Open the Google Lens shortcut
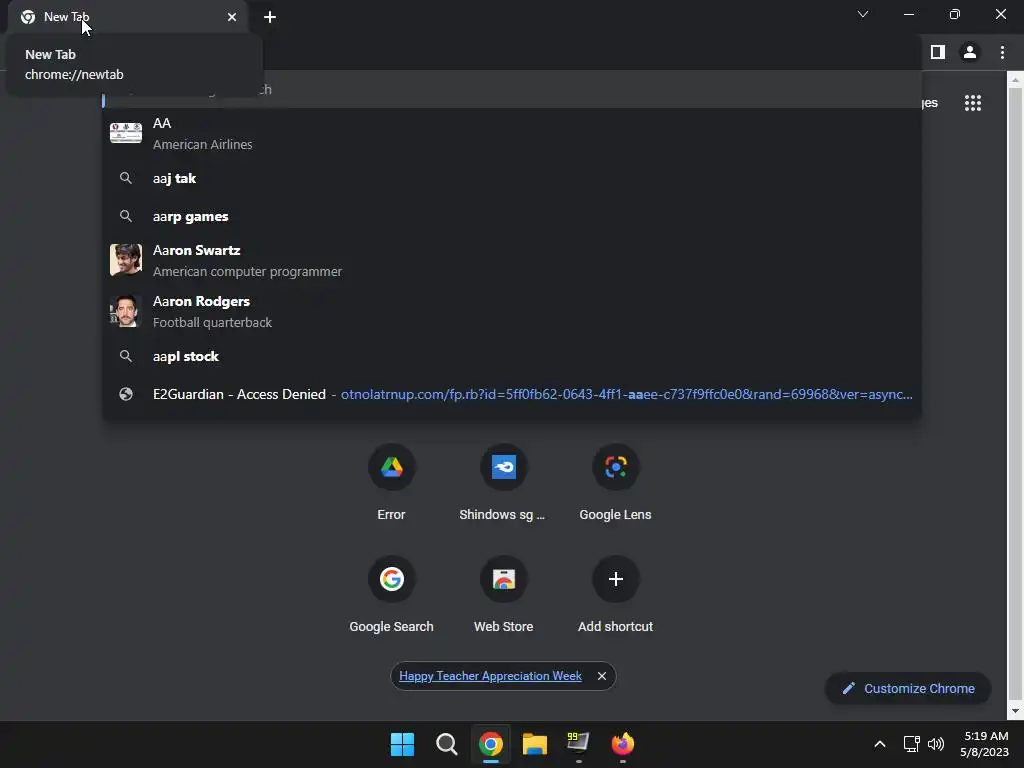 click(615, 483)
